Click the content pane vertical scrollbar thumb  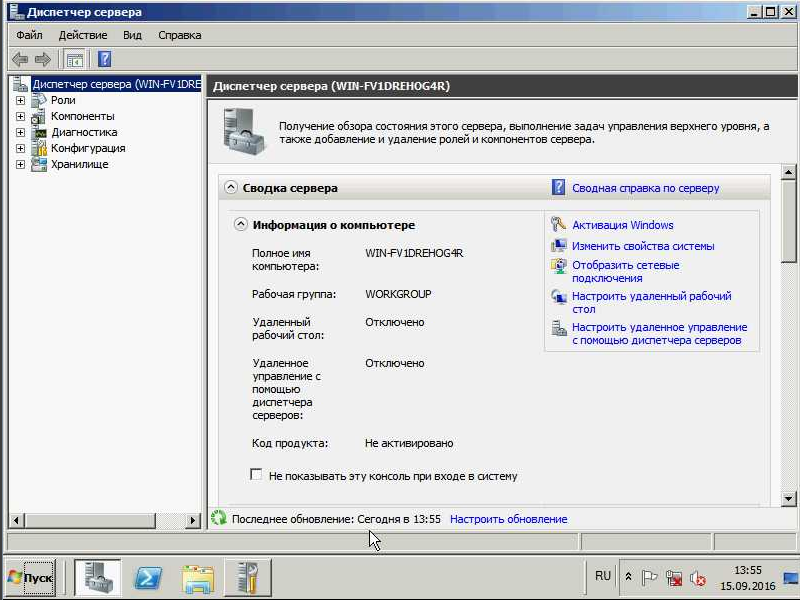(x=788, y=221)
